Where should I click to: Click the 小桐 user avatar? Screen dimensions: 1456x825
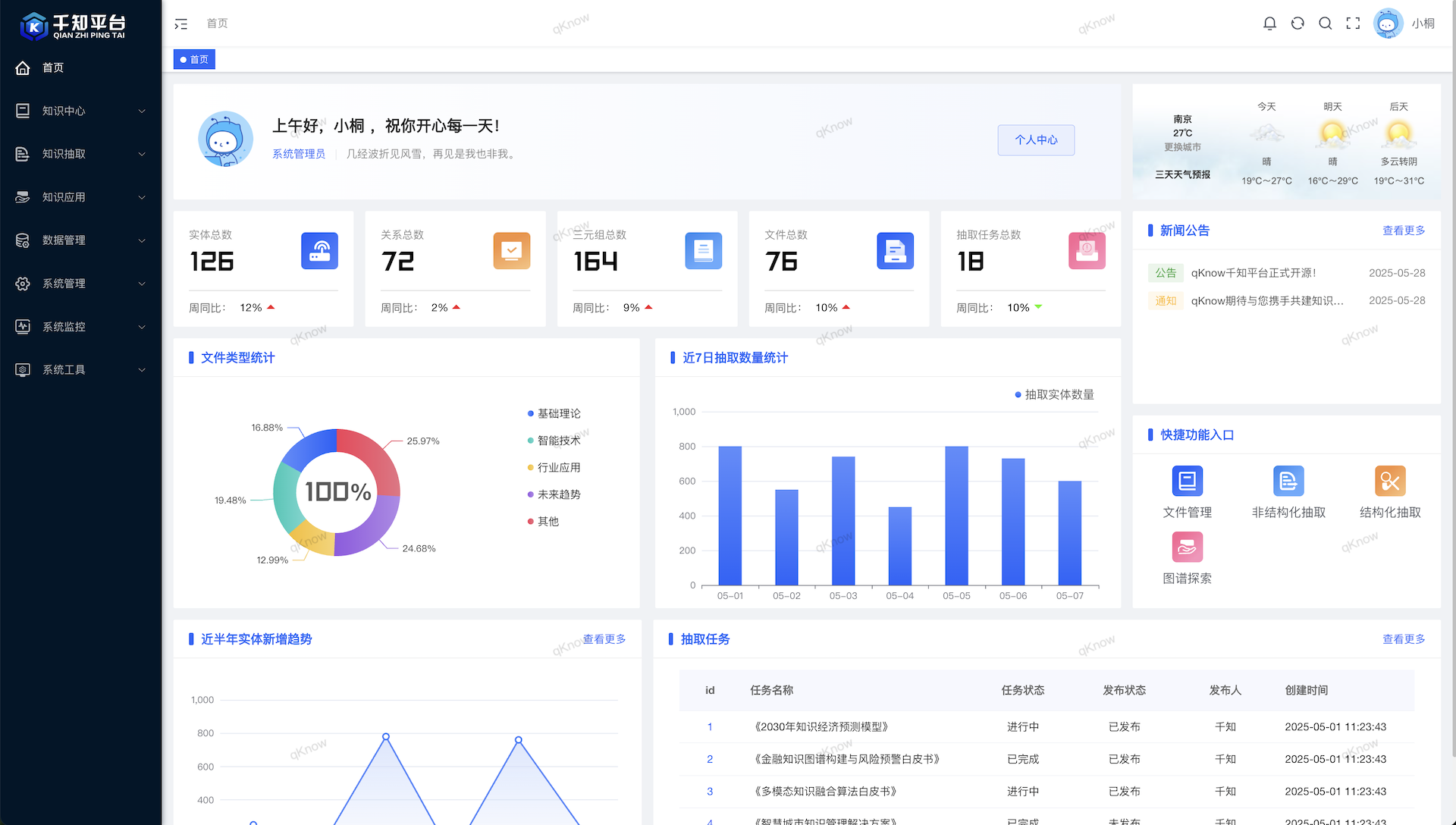(1388, 24)
